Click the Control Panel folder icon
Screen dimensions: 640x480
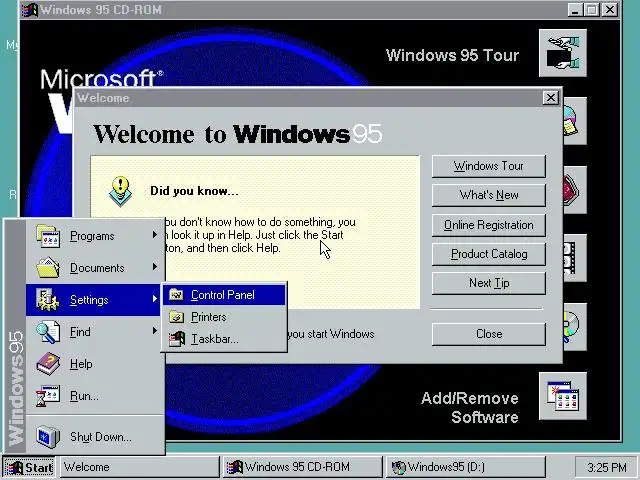176,294
